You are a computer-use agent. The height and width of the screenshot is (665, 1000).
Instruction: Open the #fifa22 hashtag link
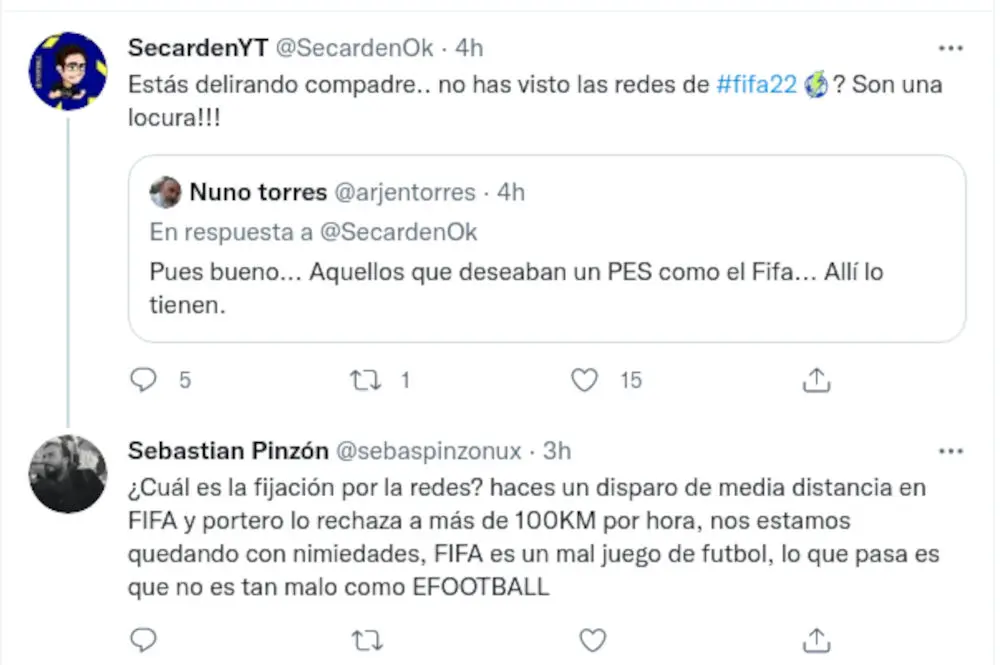click(757, 85)
